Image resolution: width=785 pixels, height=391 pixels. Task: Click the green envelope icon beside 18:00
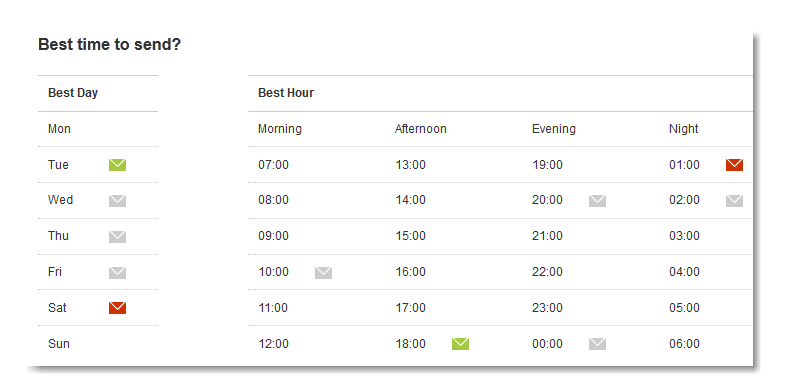coord(461,344)
